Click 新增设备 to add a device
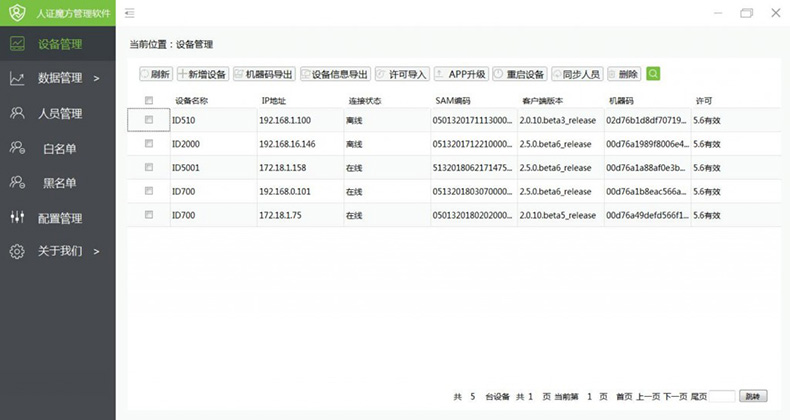The image size is (790, 420). [x=202, y=74]
